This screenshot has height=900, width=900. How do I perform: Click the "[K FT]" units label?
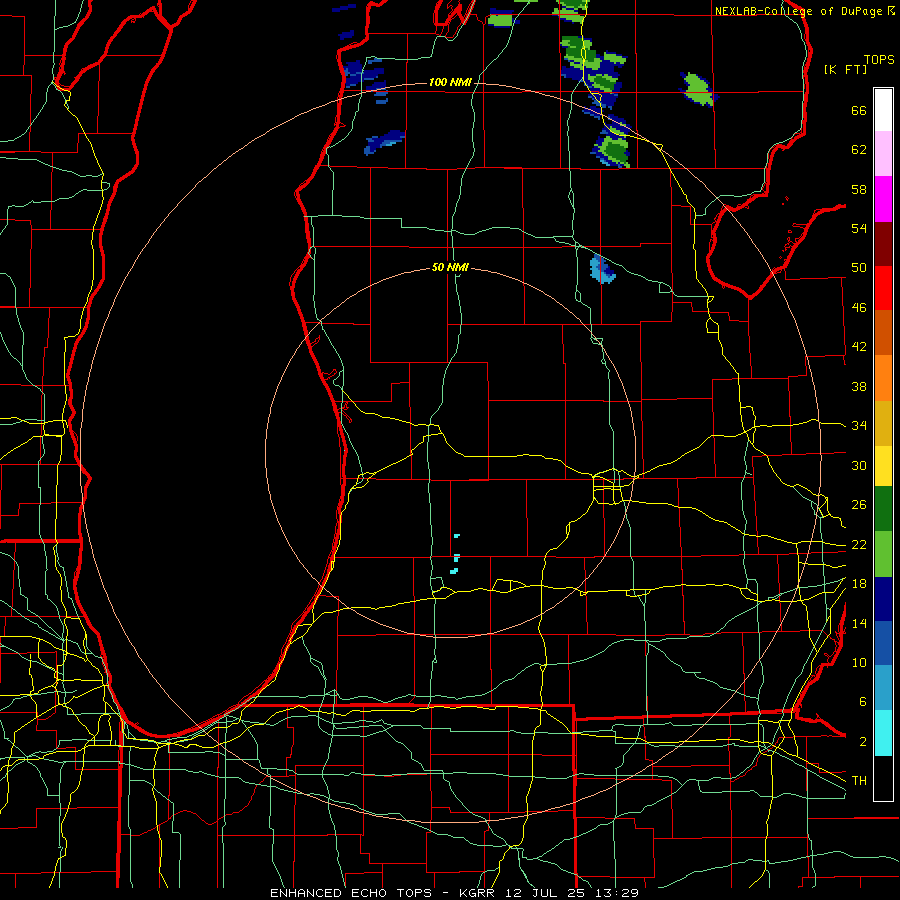point(845,69)
